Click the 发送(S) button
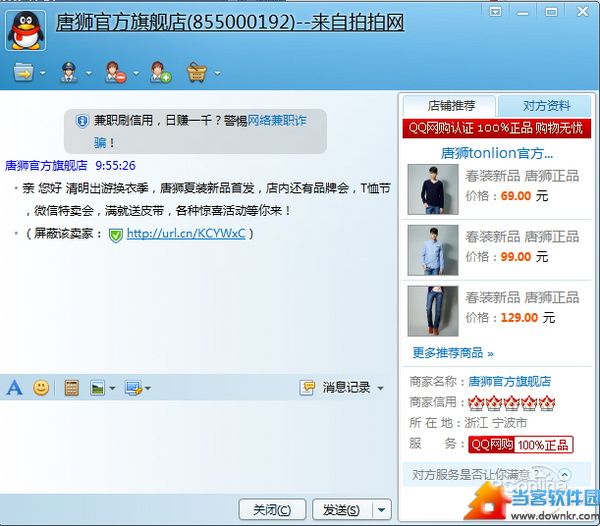 (342, 510)
